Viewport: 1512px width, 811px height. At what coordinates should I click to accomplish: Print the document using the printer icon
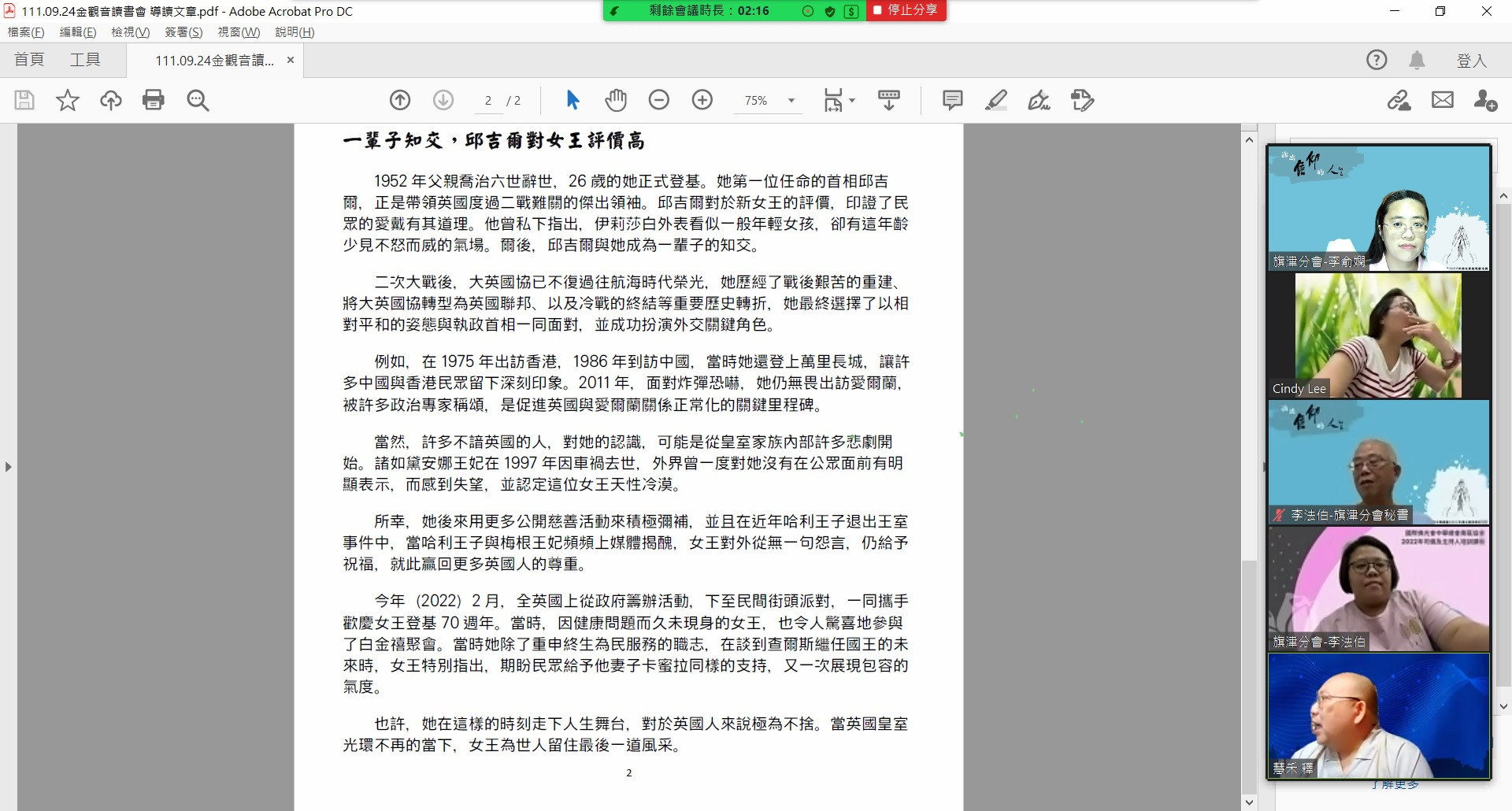tap(154, 100)
